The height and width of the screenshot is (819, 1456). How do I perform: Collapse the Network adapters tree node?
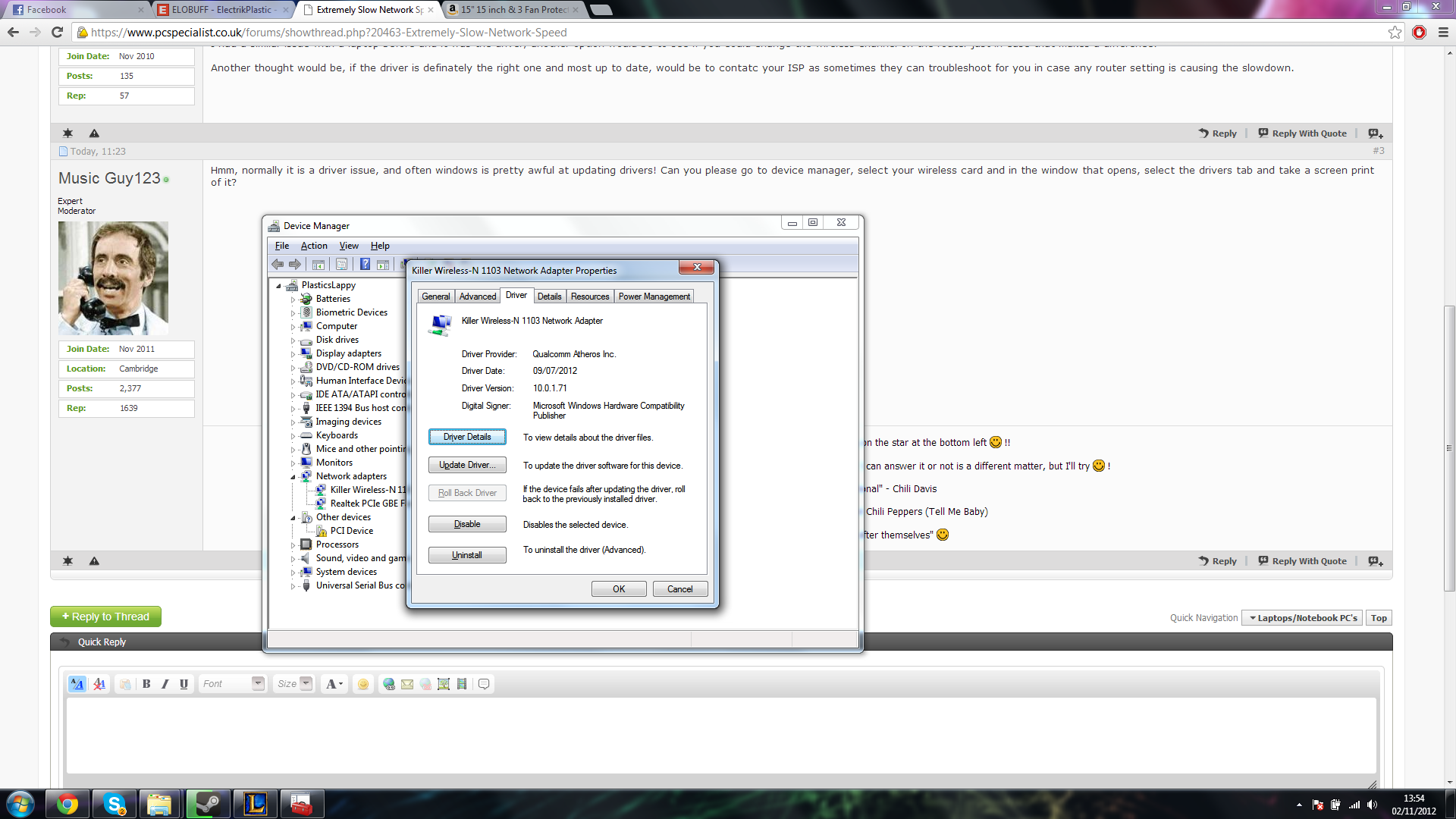point(293,477)
